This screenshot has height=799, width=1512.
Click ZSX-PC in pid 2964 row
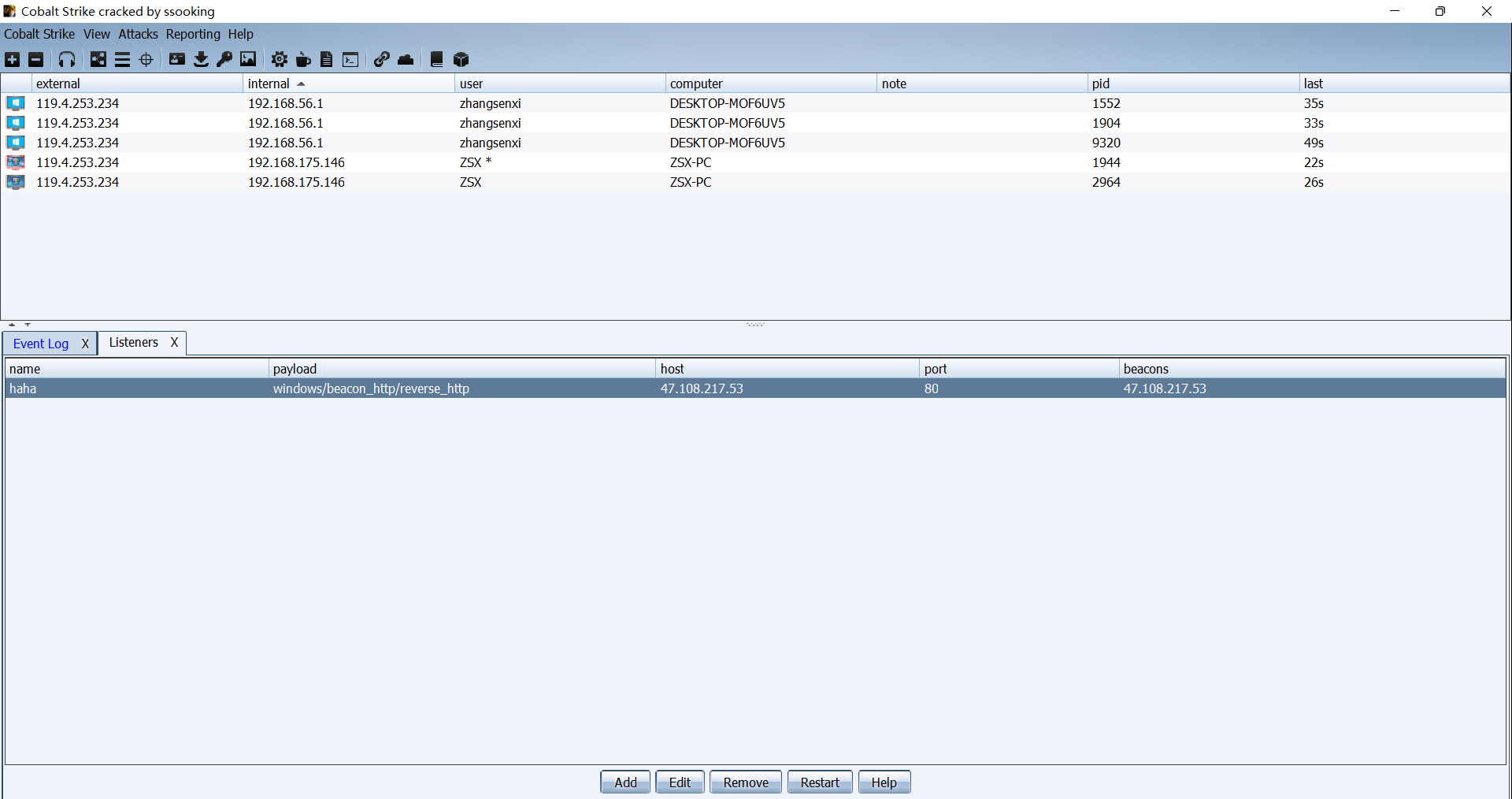(x=691, y=182)
